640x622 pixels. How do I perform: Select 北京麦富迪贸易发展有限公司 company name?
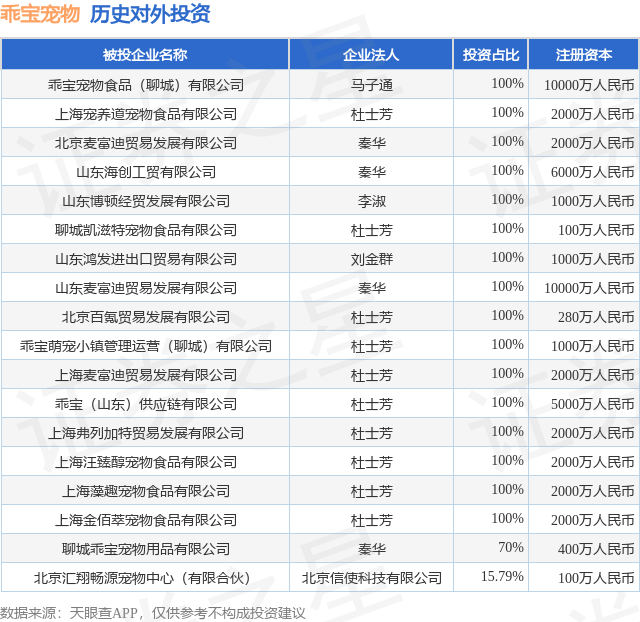coord(146,143)
